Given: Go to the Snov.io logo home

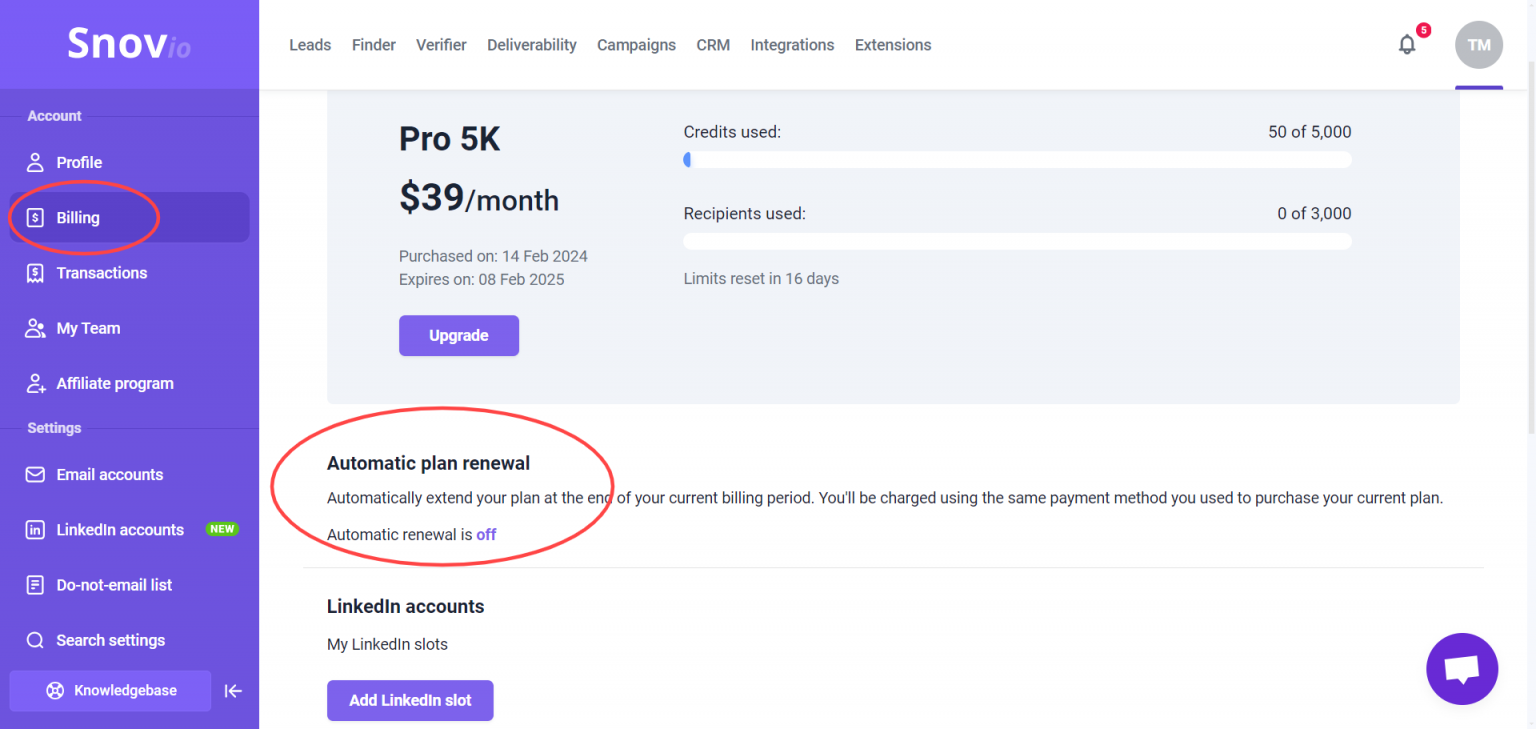Looking at the screenshot, I should (x=129, y=44).
